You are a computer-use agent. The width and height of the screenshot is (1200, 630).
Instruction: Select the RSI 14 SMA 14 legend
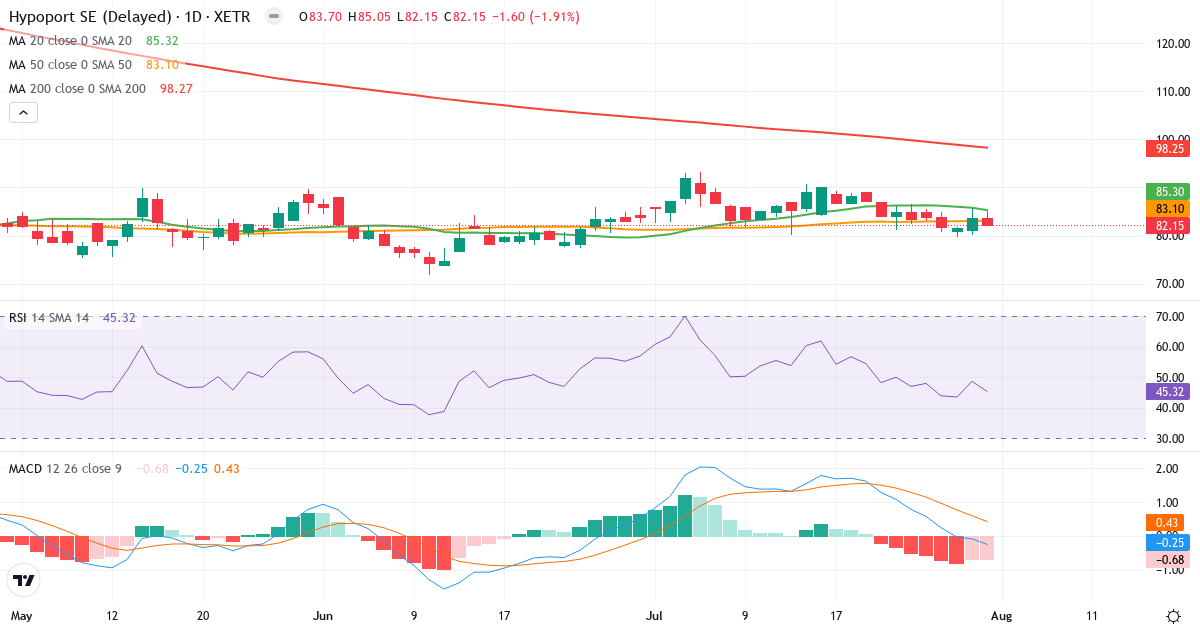tap(49, 317)
